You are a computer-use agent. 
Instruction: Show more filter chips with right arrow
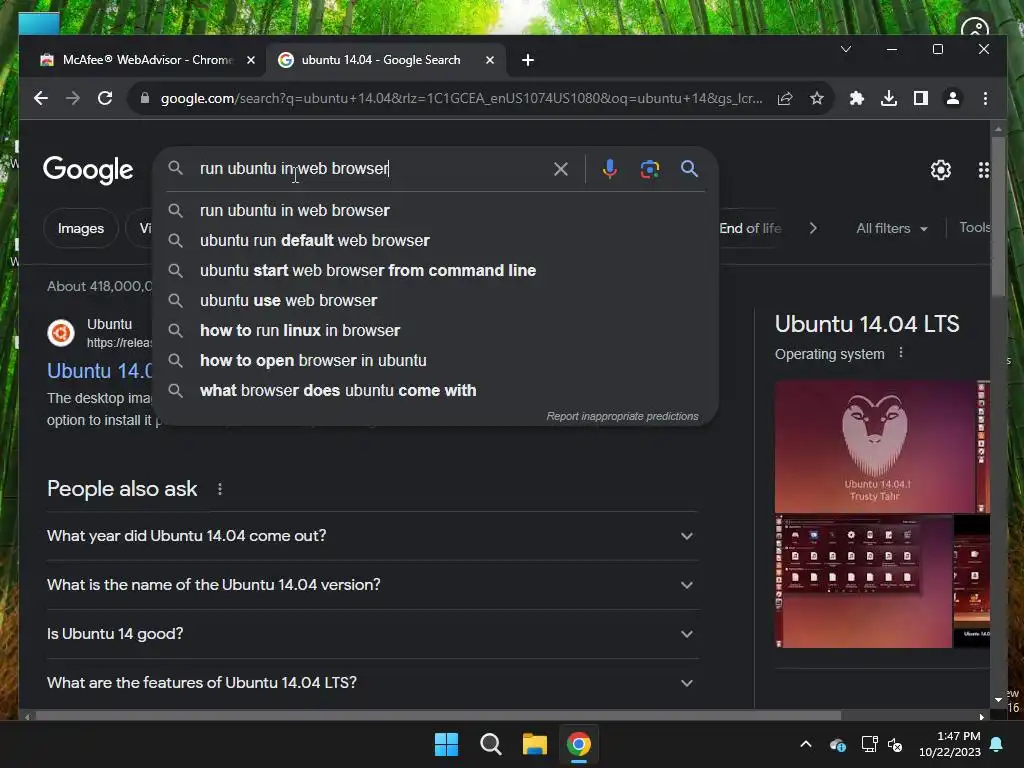[x=813, y=229]
